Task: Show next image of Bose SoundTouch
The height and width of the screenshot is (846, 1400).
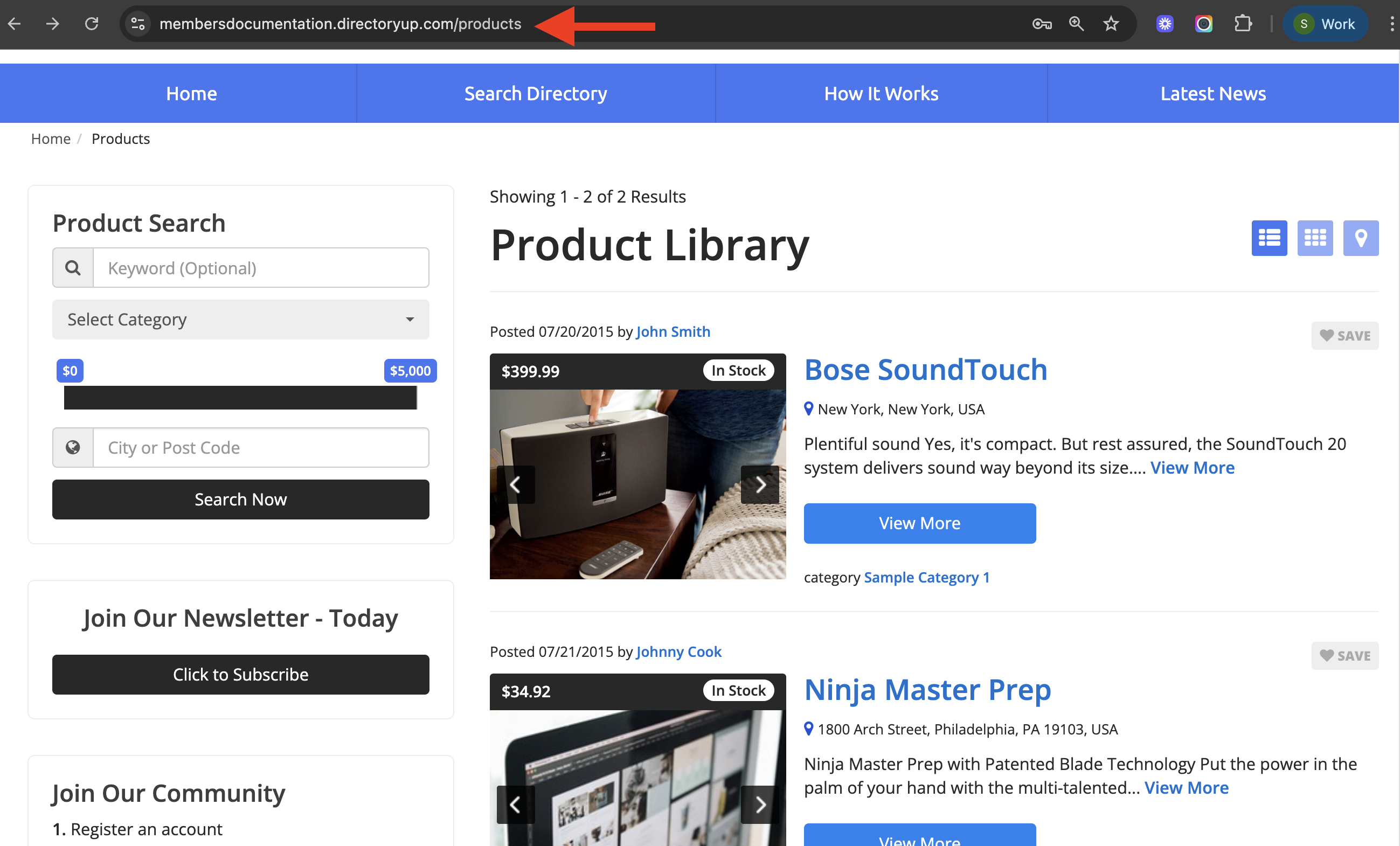Action: click(760, 484)
